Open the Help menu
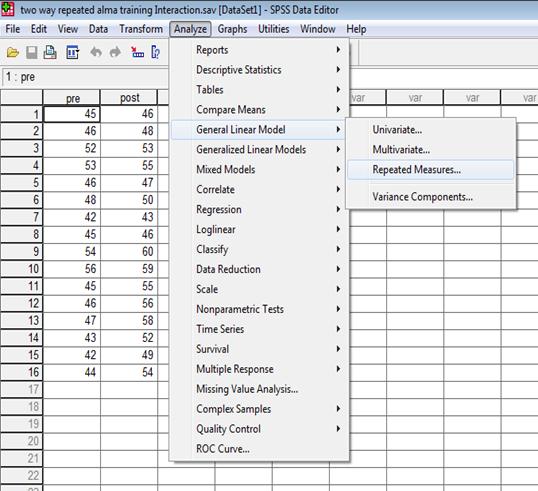Viewport: 538px width, 491px height. (356, 29)
